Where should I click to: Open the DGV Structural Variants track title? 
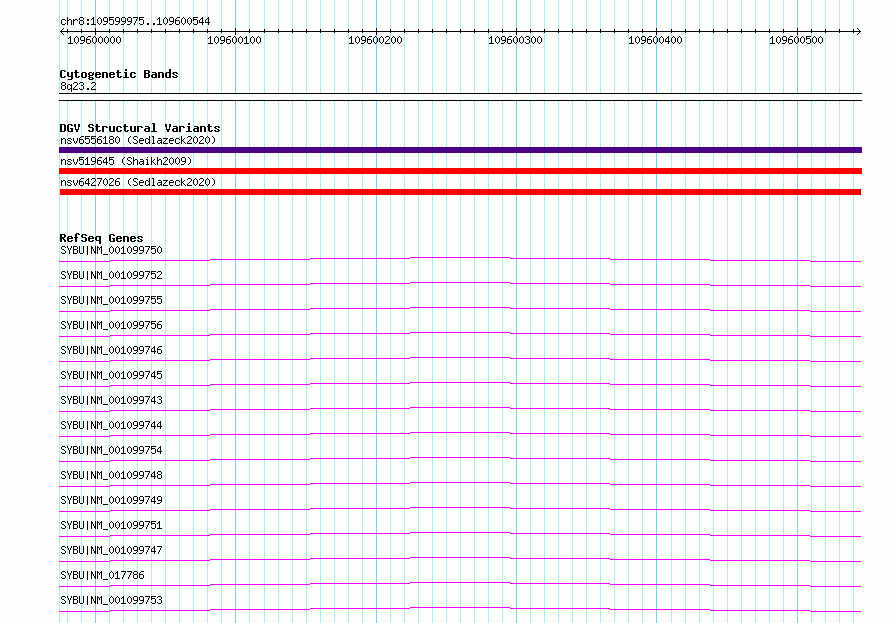click(140, 128)
